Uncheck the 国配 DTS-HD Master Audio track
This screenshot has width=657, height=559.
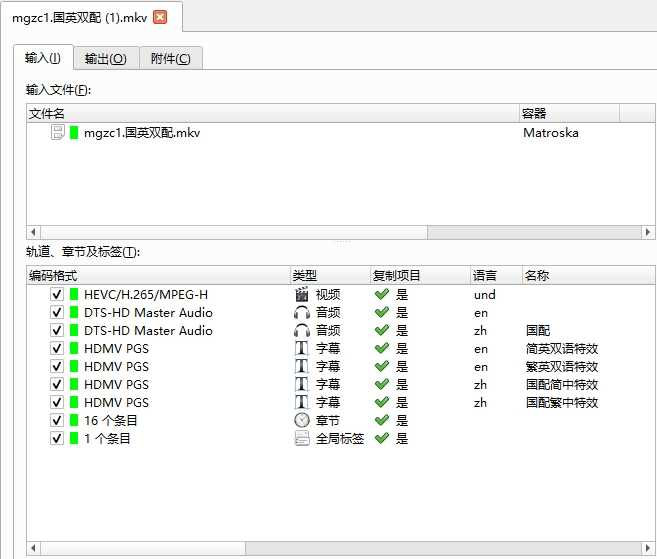(57, 330)
